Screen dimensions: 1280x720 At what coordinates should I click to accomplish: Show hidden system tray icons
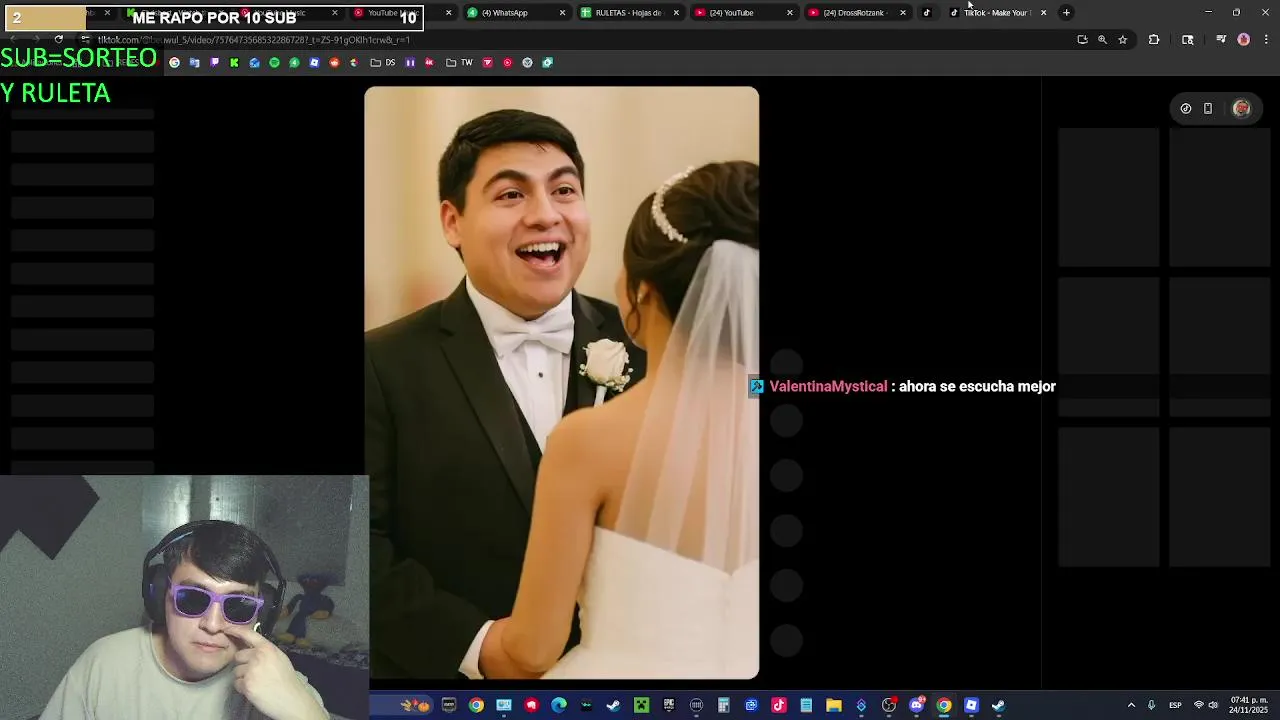1131,705
